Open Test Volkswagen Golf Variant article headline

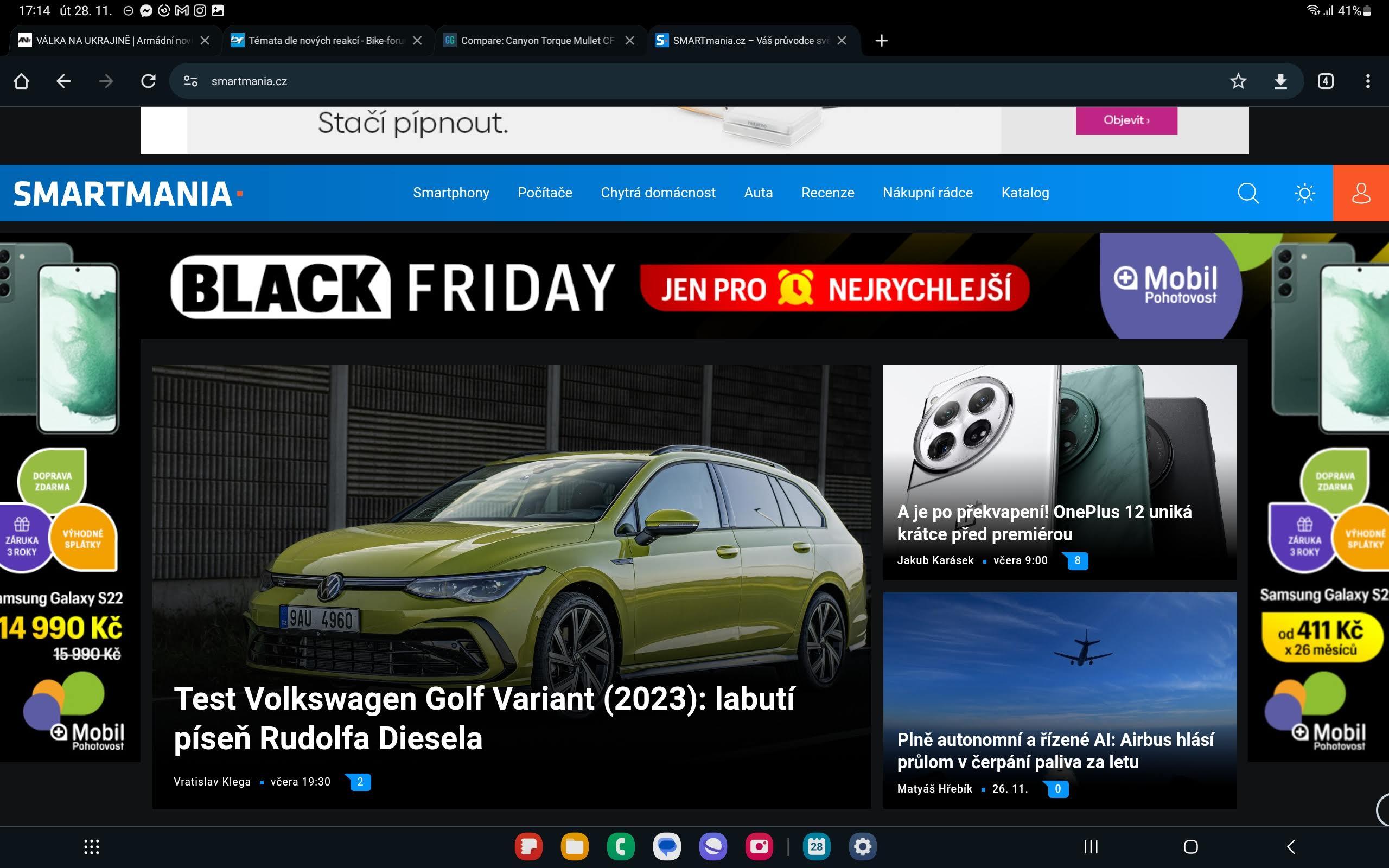[x=484, y=718]
